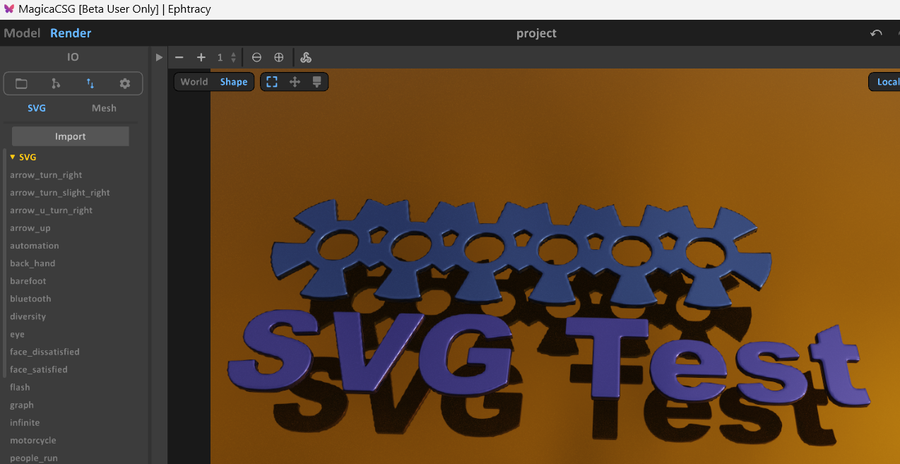900x464 pixels.
Task: Switch to Shape coordinate mode
Action: click(234, 82)
